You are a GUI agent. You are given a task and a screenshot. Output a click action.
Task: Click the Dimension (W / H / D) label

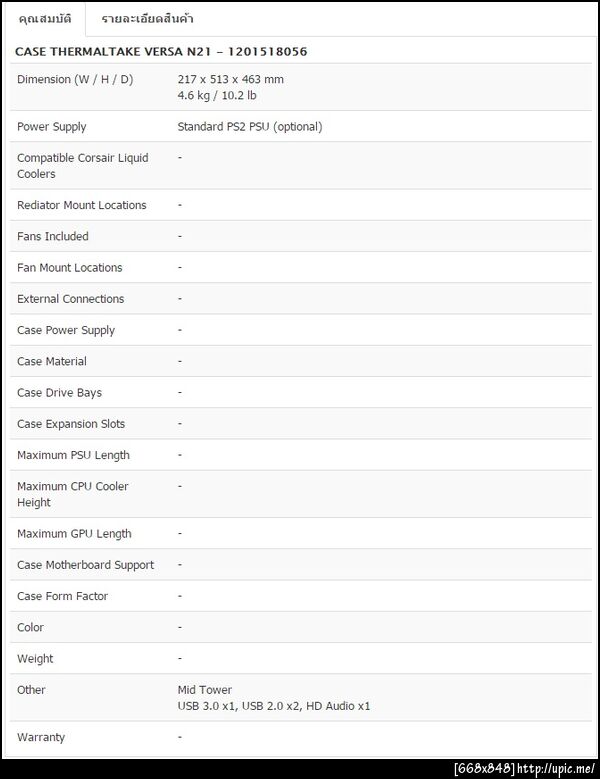[75, 79]
